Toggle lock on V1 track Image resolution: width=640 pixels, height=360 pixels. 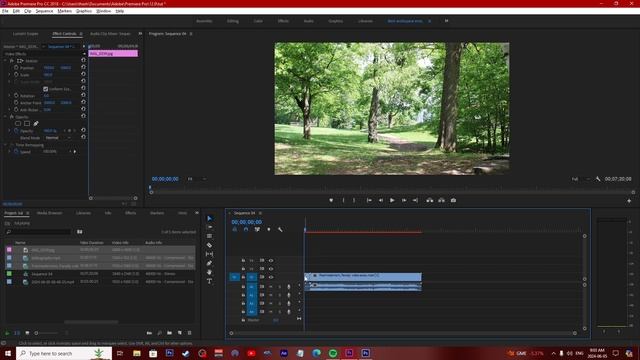point(243,277)
